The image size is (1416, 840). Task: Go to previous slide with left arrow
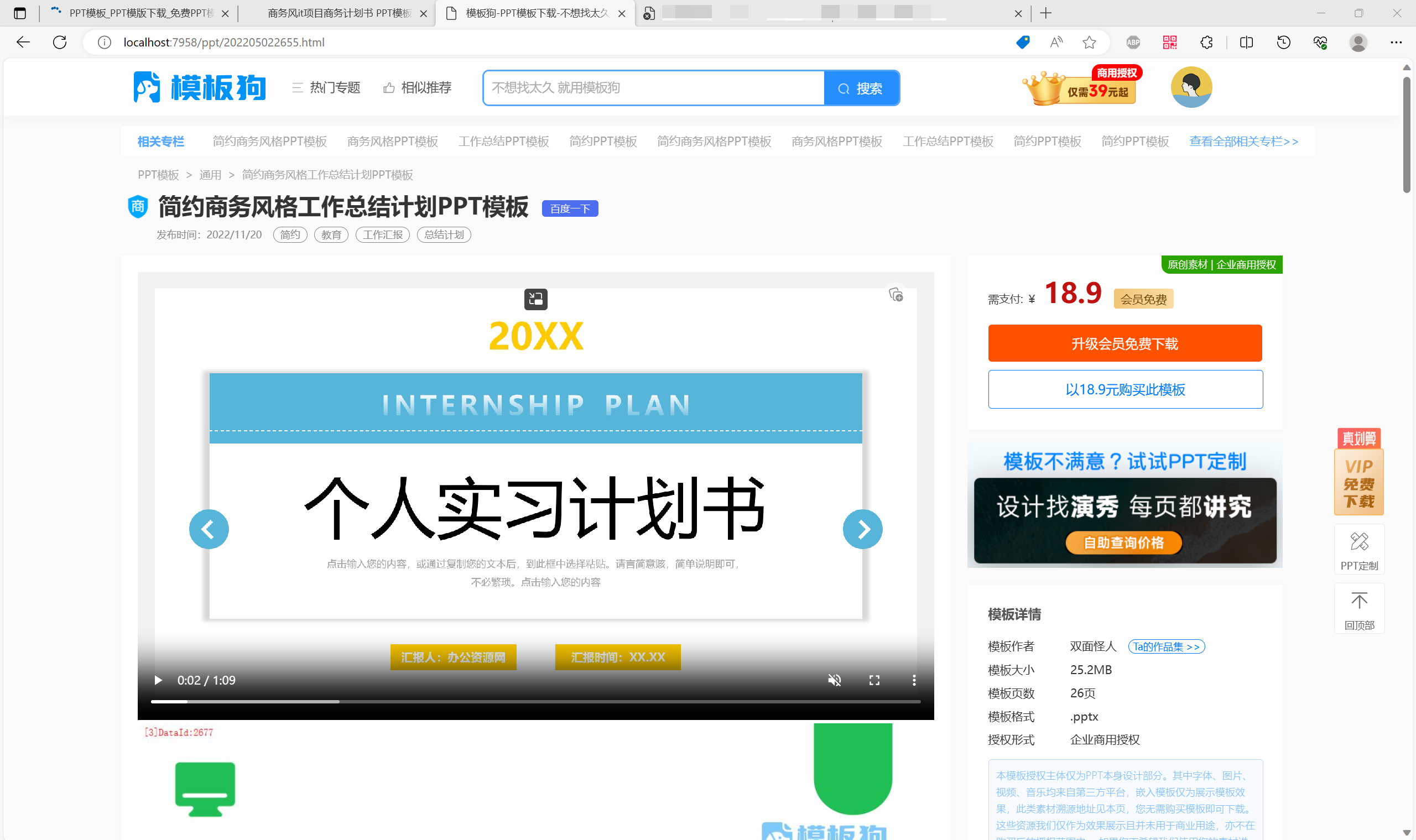tap(209, 529)
